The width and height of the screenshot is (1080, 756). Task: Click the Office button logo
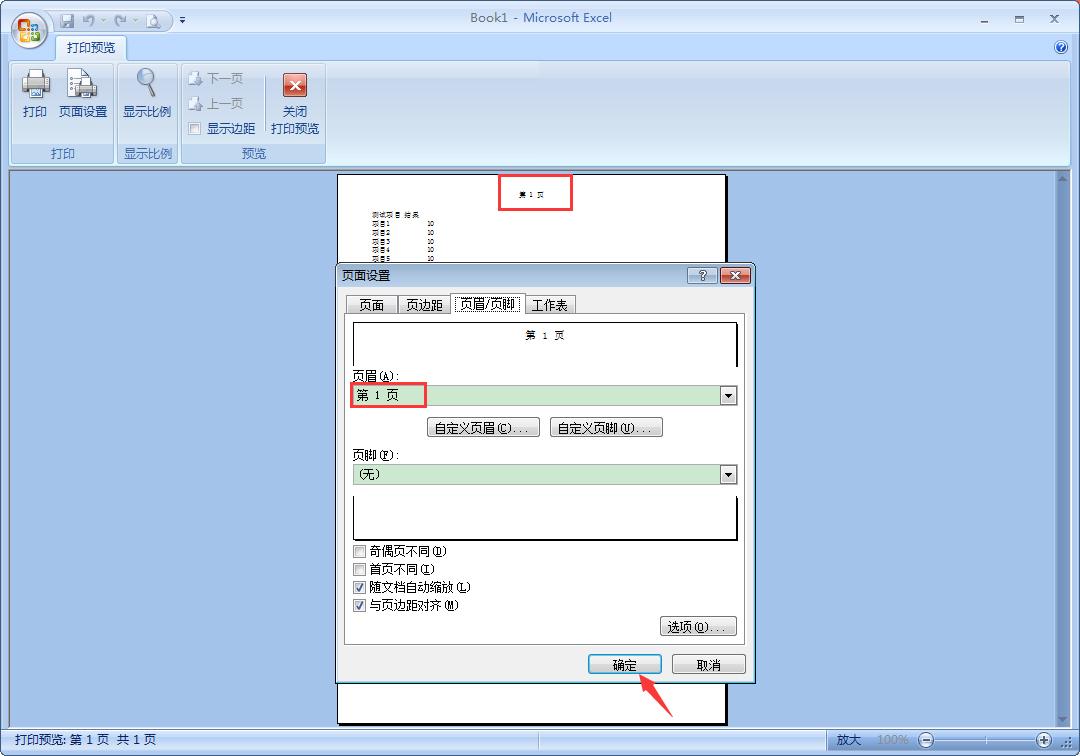click(x=29, y=30)
